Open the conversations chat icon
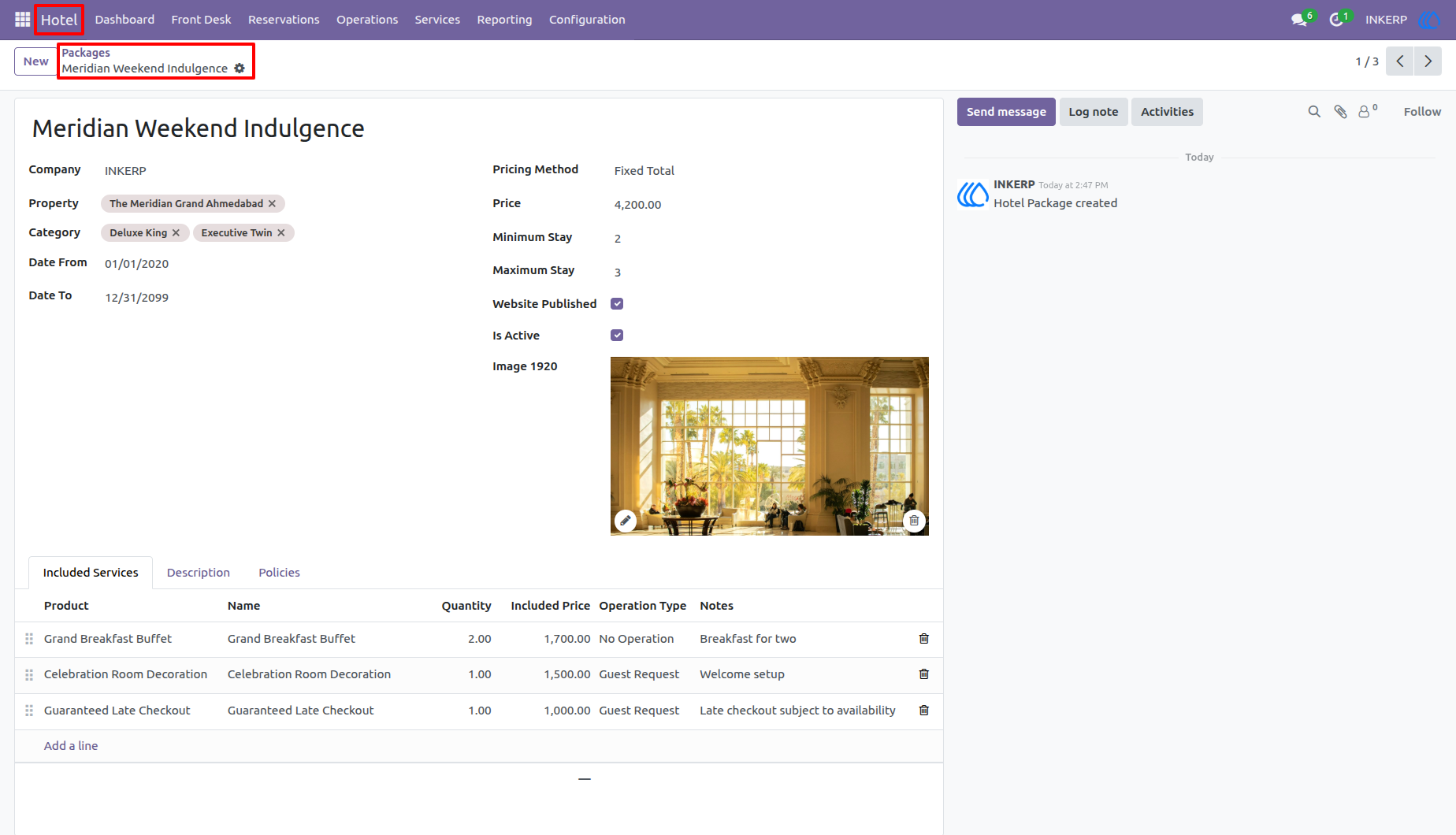 point(1299,20)
